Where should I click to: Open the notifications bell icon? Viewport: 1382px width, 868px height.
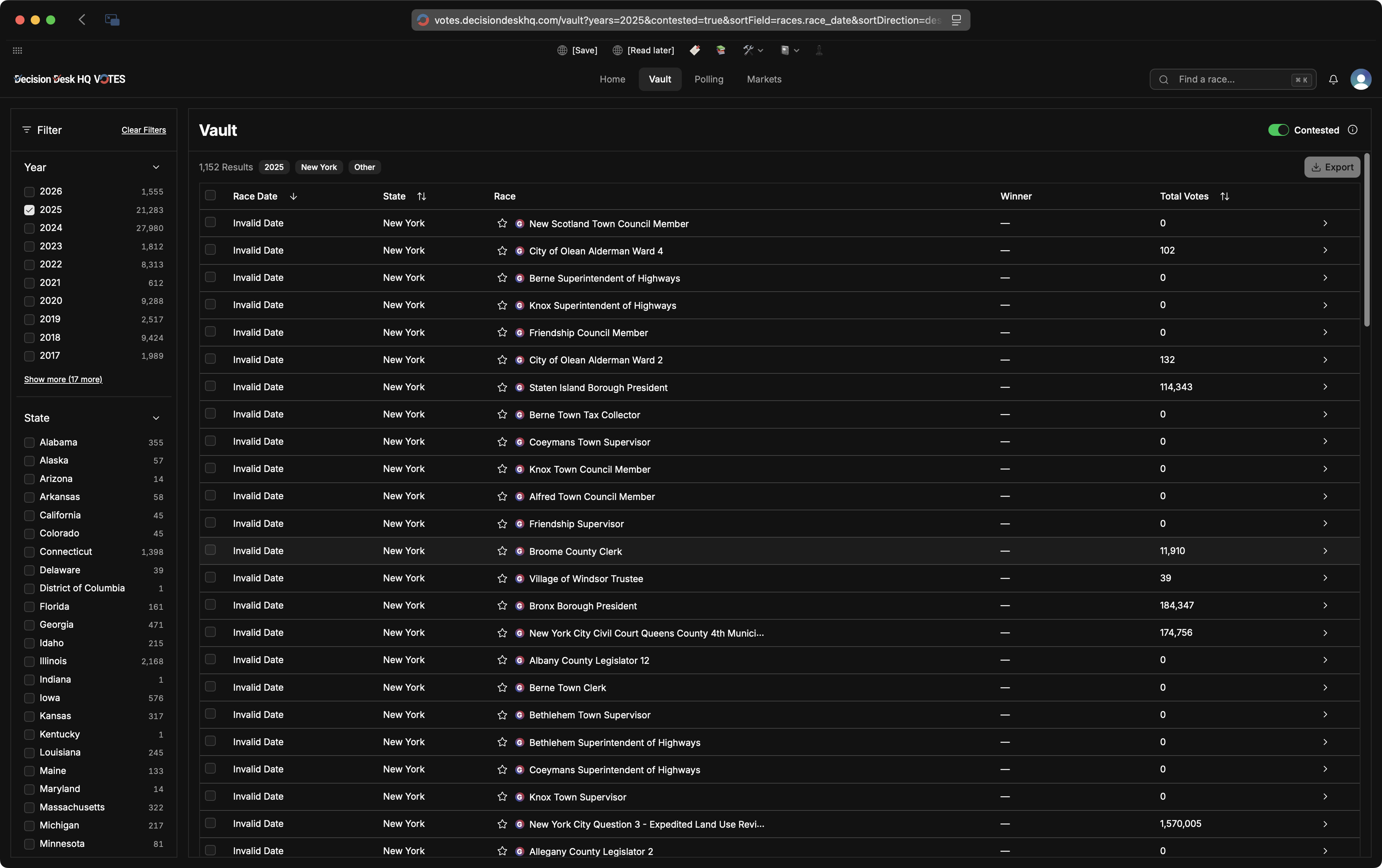(1333, 79)
